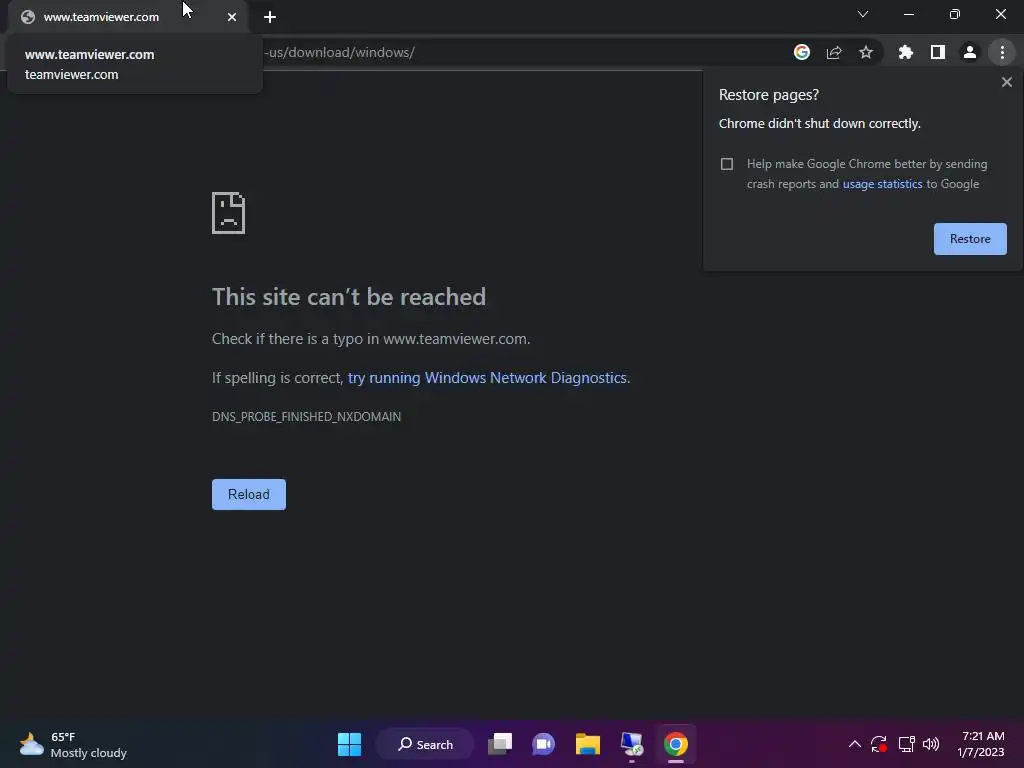This screenshot has height=768, width=1024.
Task: Restore down the Chrome window
Action: (x=955, y=14)
